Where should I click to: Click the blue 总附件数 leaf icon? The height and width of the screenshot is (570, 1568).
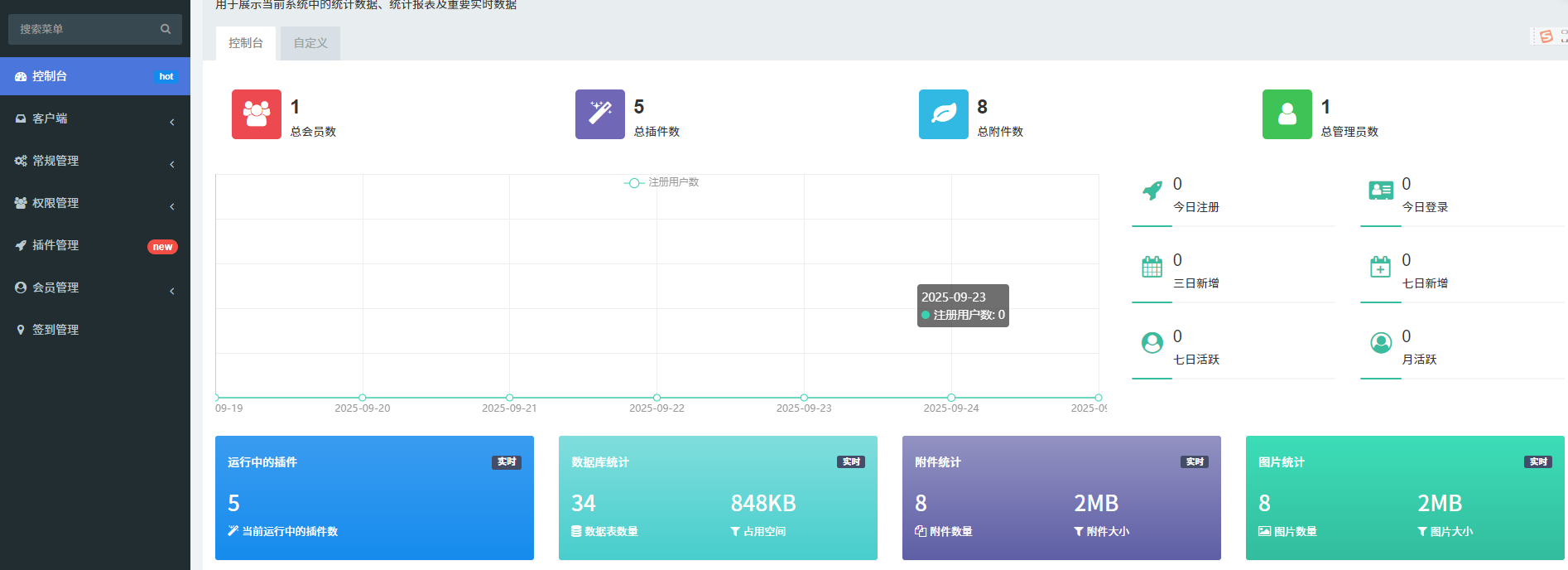[x=943, y=114]
